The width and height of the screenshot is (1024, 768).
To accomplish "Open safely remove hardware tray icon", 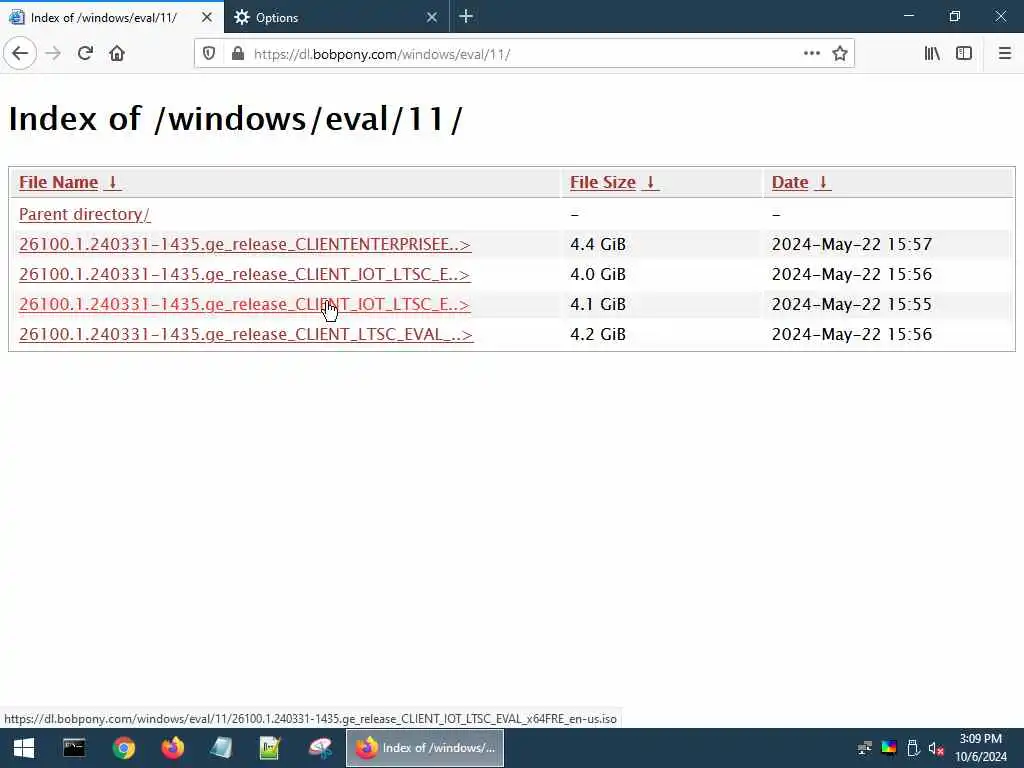I will [x=913, y=748].
